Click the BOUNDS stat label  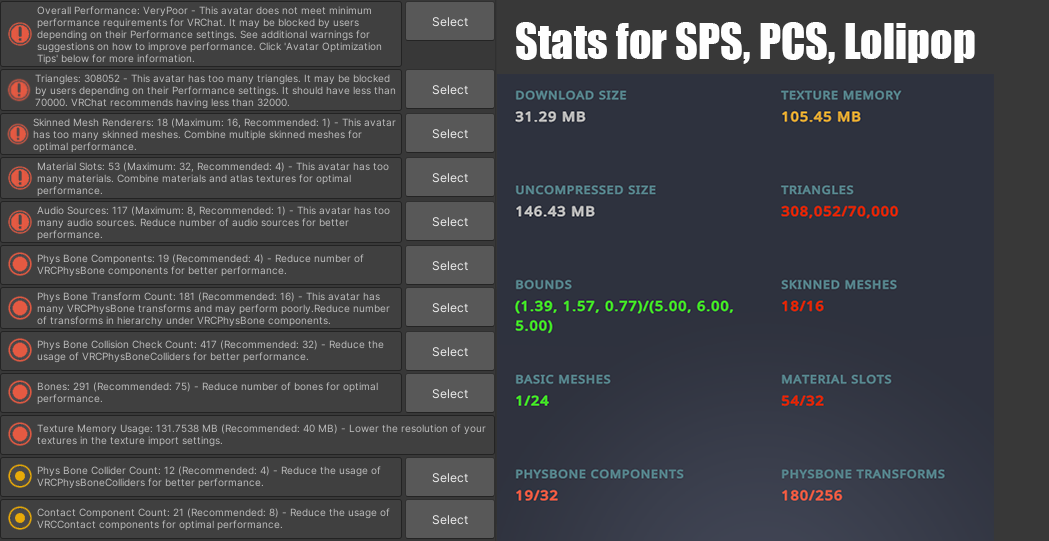click(543, 285)
